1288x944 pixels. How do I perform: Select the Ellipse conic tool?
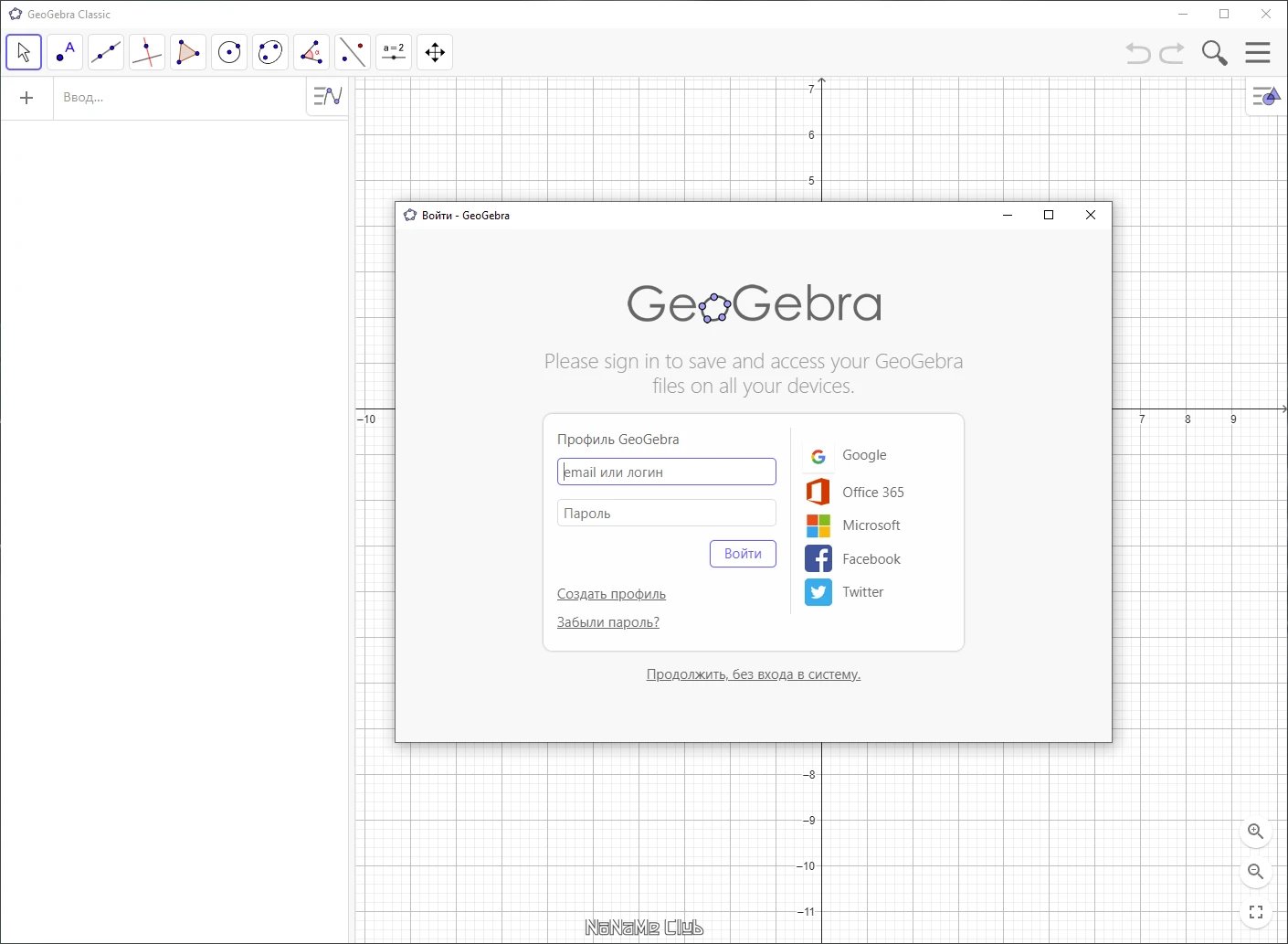coord(270,52)
